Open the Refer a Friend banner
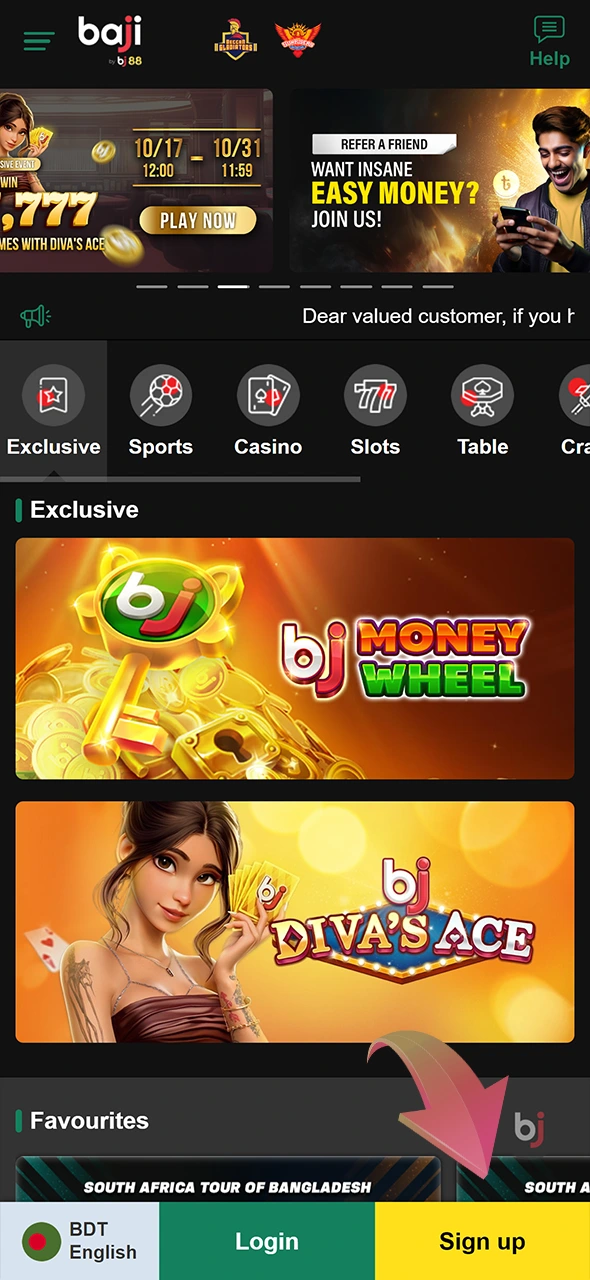This screenshot has height=1280, width=590. coord(440,181)
